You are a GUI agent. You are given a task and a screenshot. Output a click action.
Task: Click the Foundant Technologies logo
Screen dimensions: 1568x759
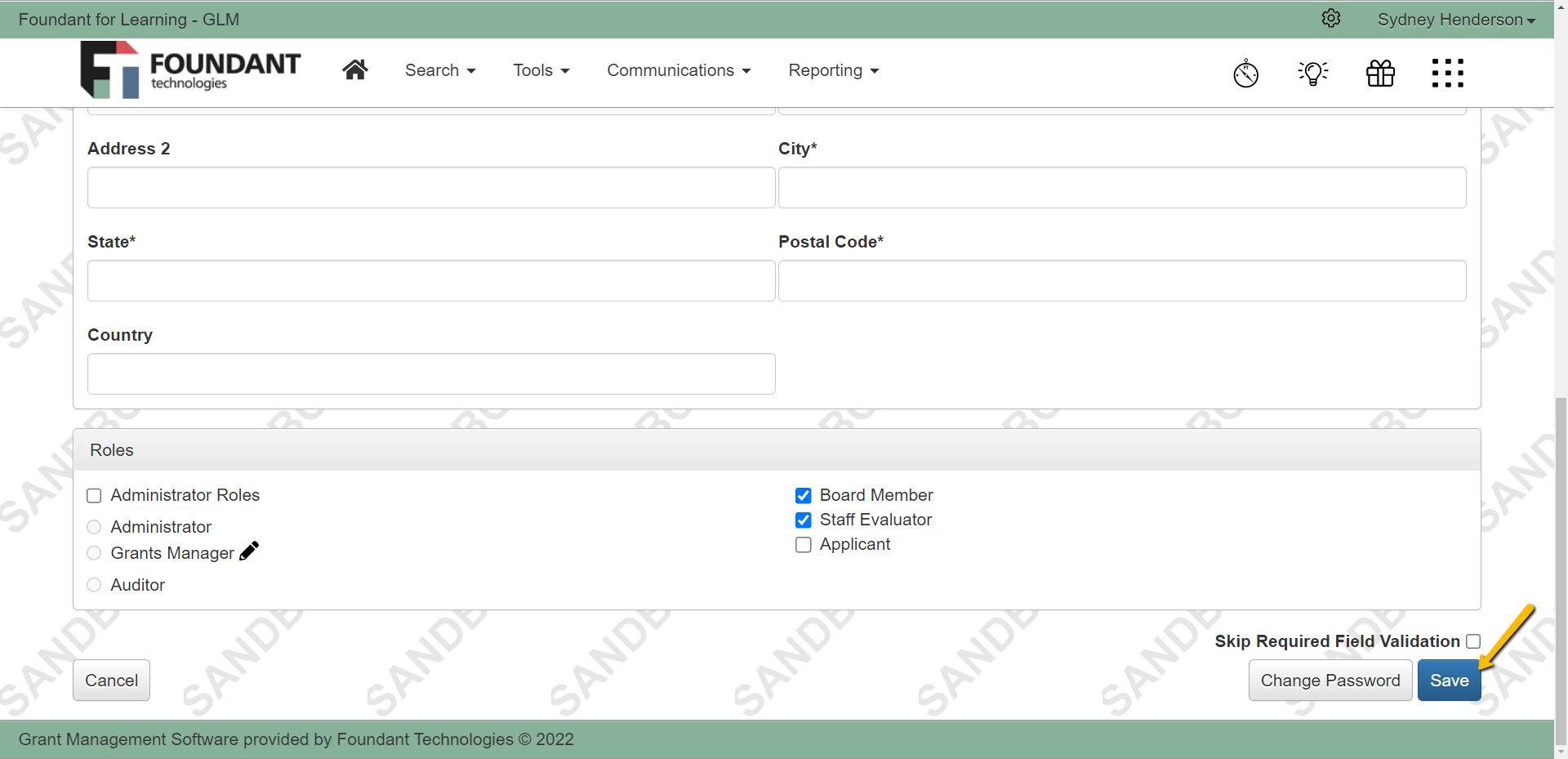click(190, 69)
